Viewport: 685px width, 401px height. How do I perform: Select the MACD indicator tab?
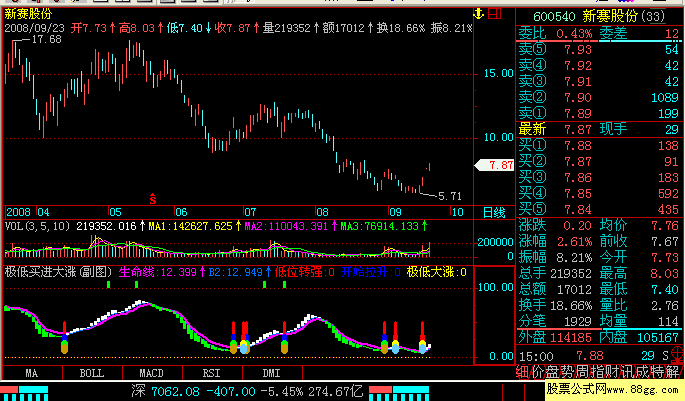coord(152,373)
